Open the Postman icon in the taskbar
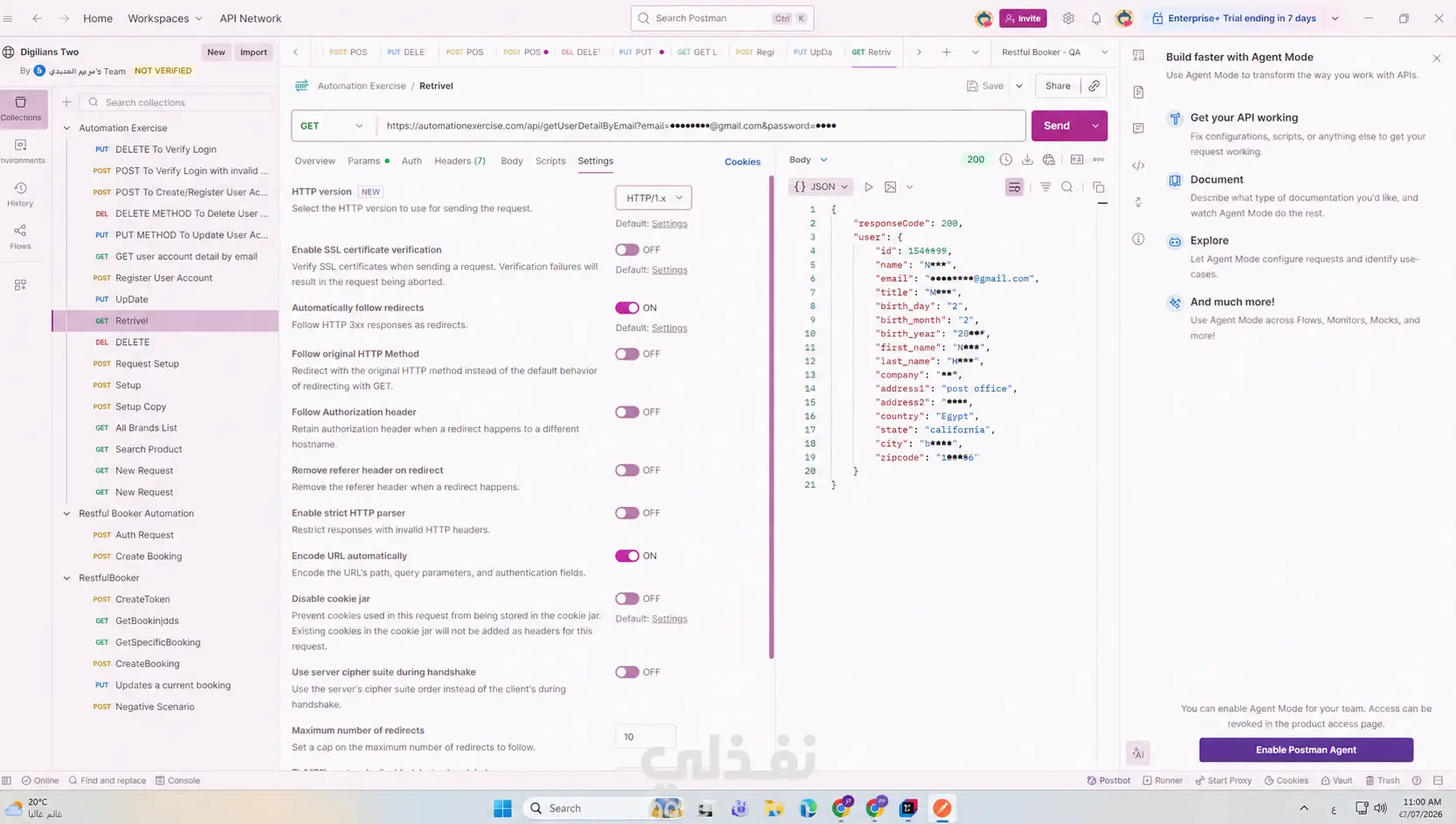 coord(942,808)
